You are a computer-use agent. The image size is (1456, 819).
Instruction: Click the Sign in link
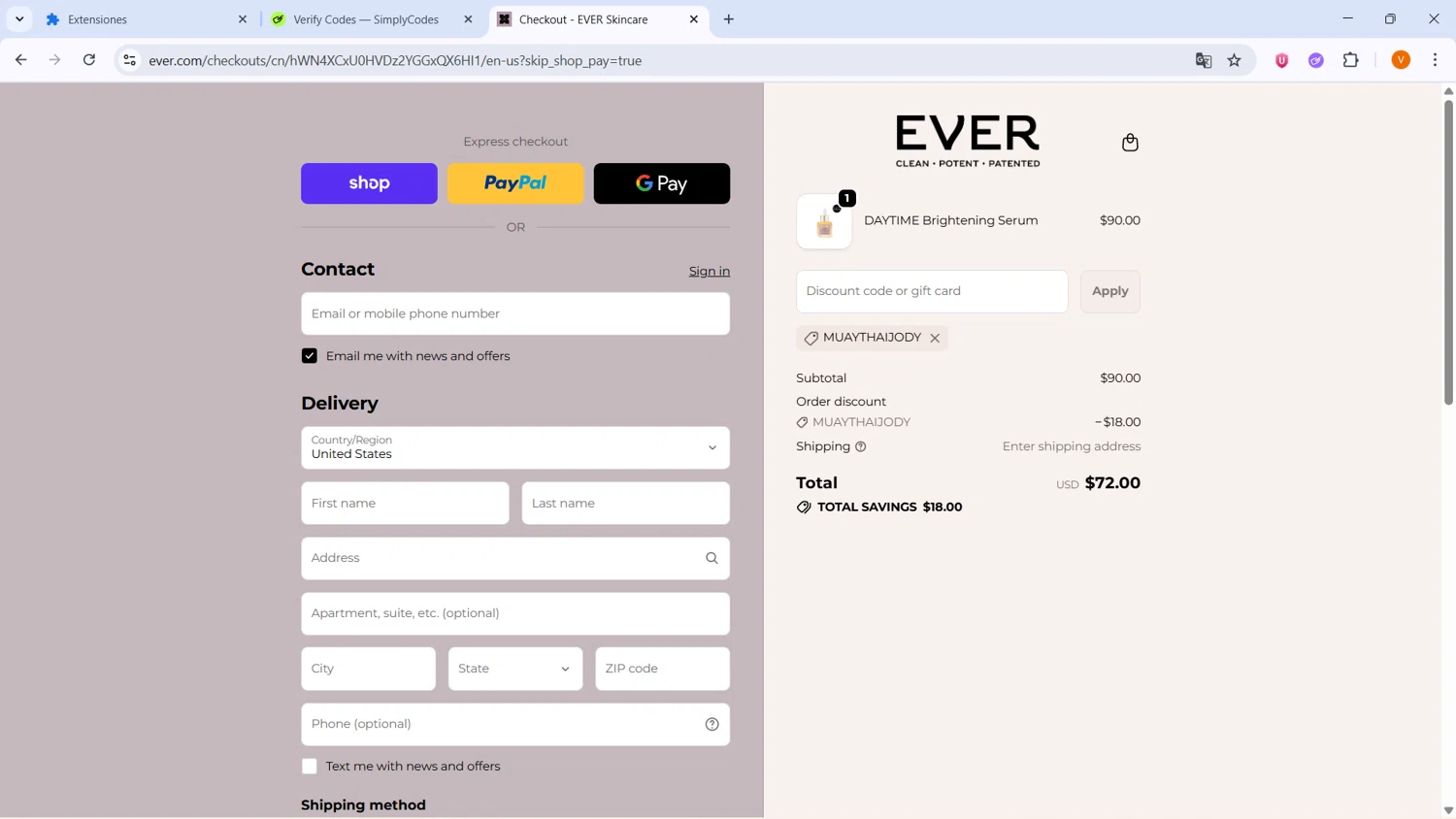[710, 272]
